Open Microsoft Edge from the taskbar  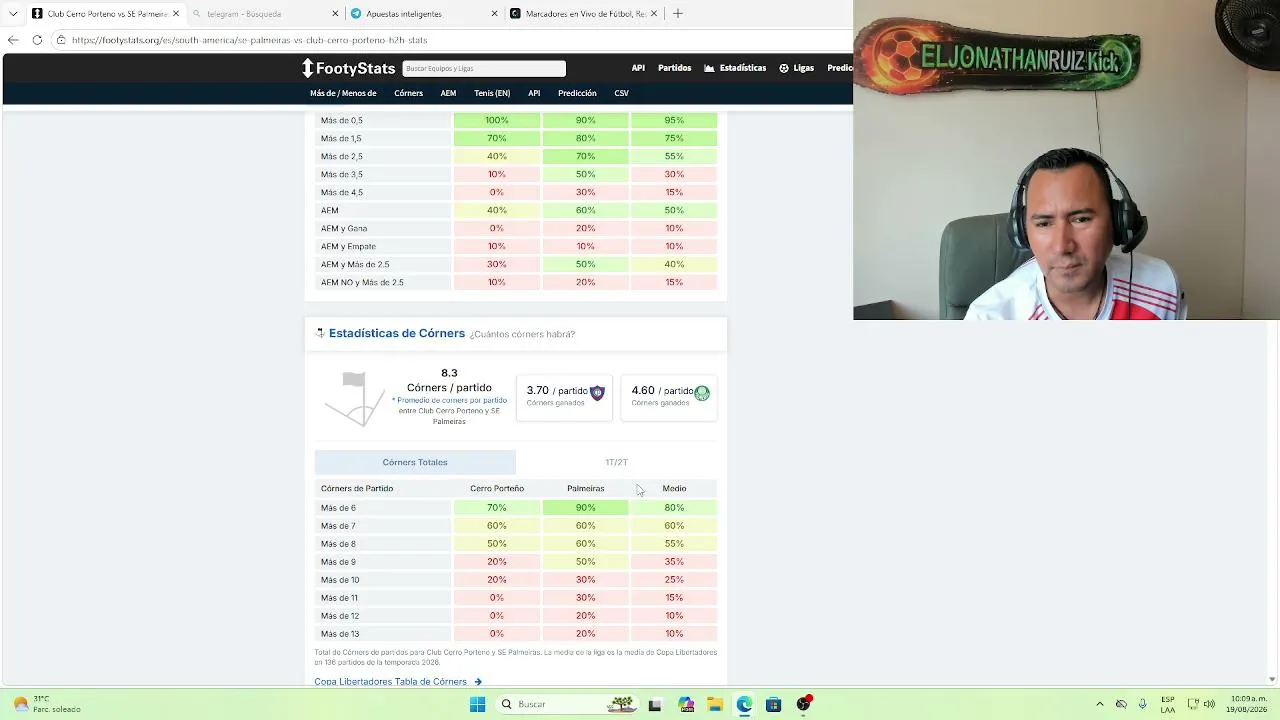coord(744,704)
